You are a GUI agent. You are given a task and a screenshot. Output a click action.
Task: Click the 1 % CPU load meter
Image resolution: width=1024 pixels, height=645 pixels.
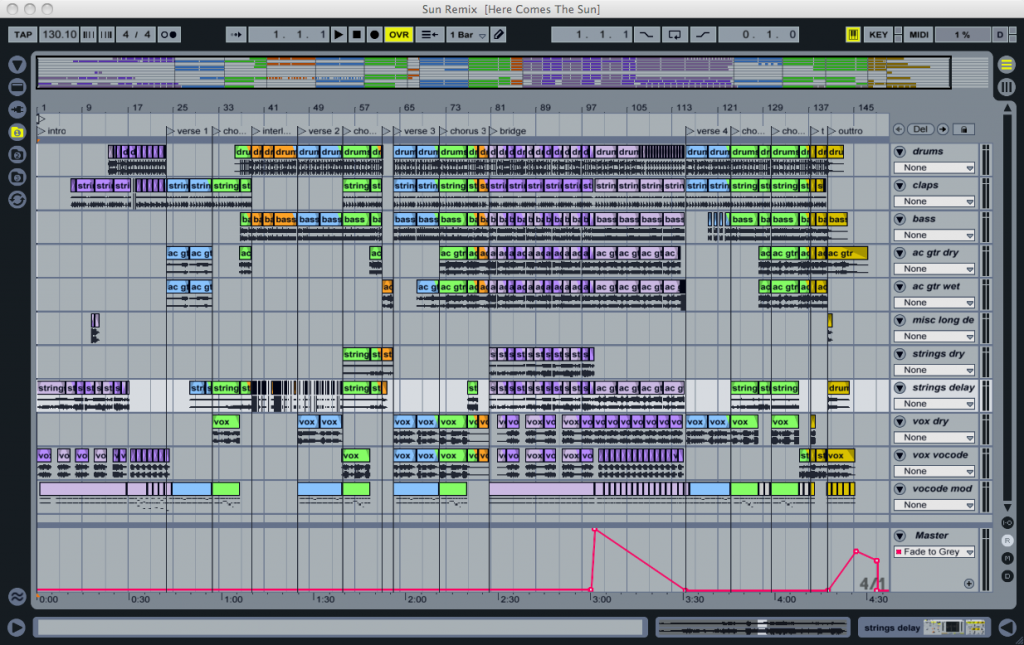pyautogui.click(x=963, y=35)
